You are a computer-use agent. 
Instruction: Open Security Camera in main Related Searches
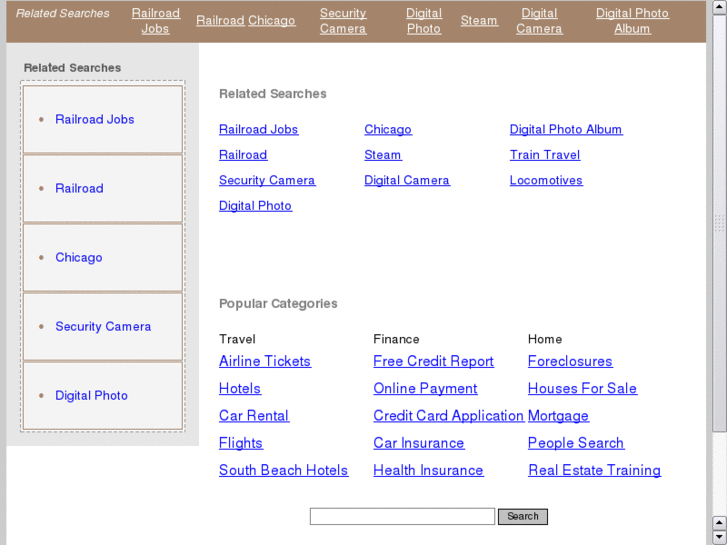click(x=267, y=180)
